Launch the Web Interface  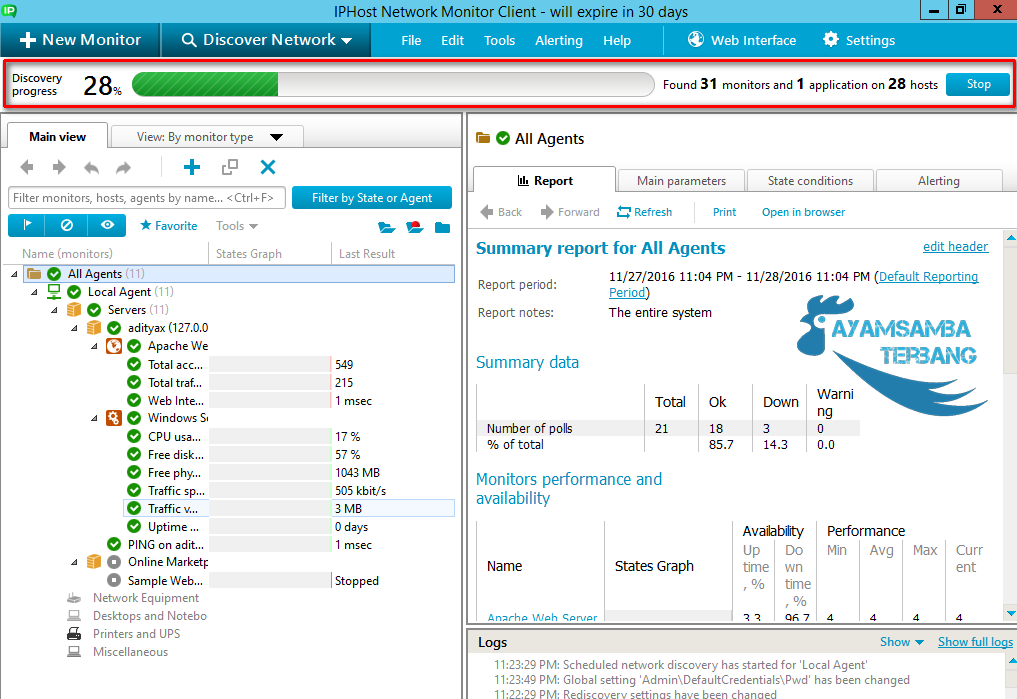[x=742, y=40]
